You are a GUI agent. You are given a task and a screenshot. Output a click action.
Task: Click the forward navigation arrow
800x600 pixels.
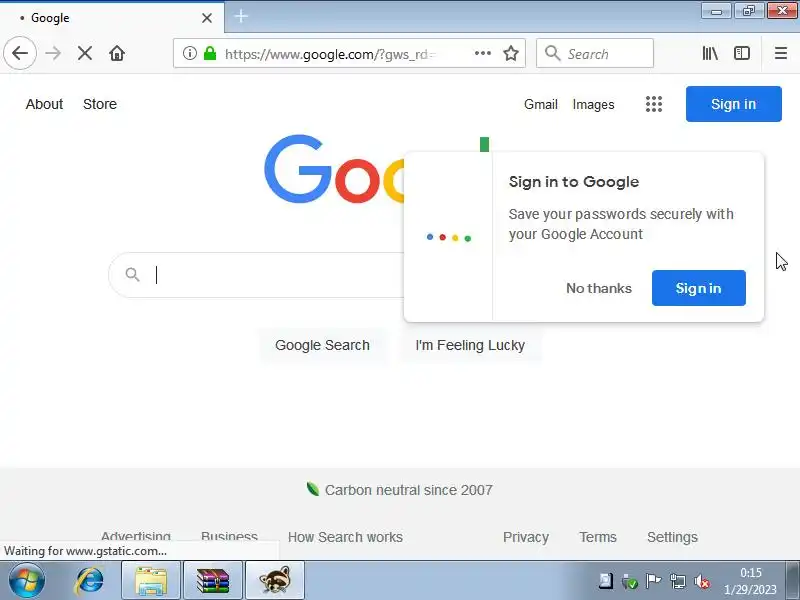53,53
